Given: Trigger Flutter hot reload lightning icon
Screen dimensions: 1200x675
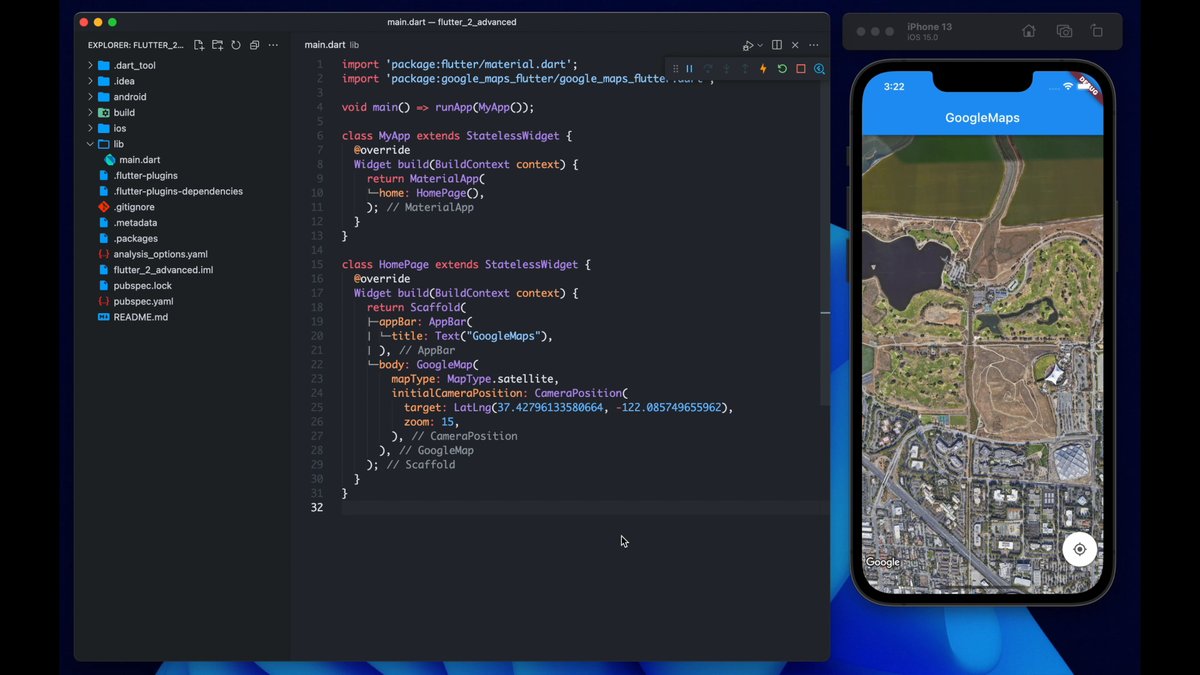Looking at the screenshot, I should [763, 69].
